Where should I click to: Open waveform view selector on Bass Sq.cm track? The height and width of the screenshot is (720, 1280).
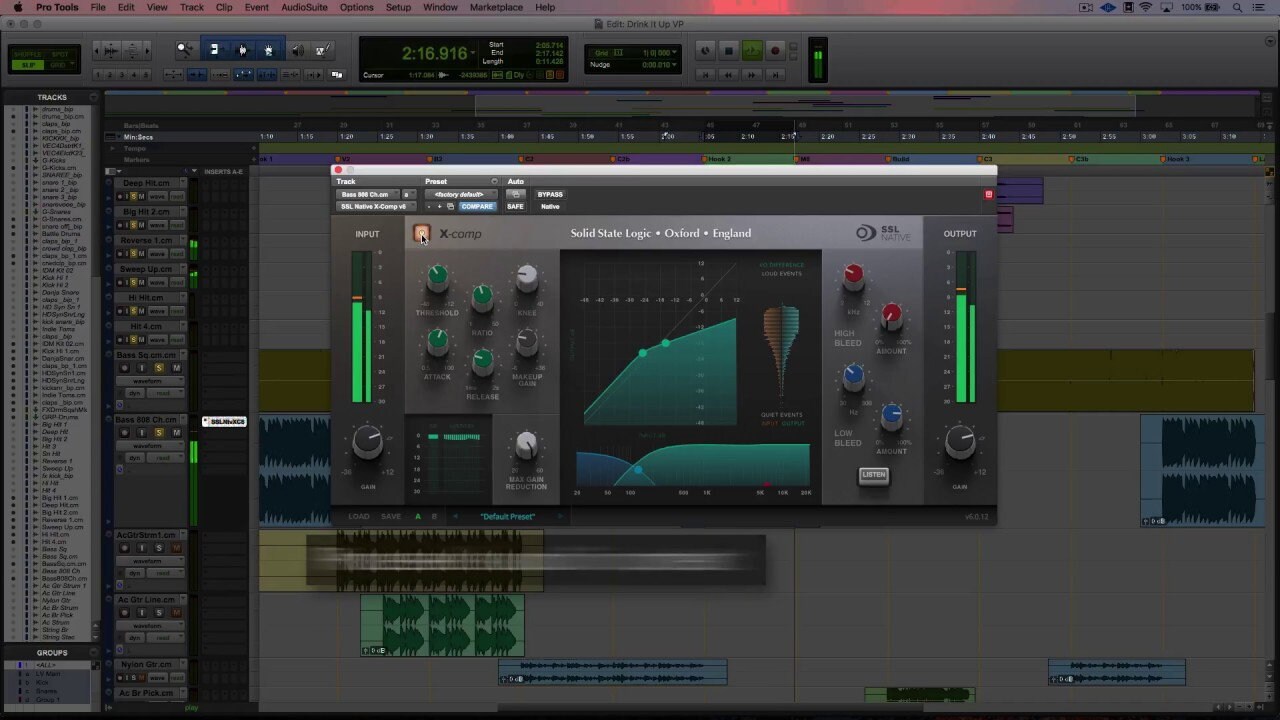pos(148,381)
